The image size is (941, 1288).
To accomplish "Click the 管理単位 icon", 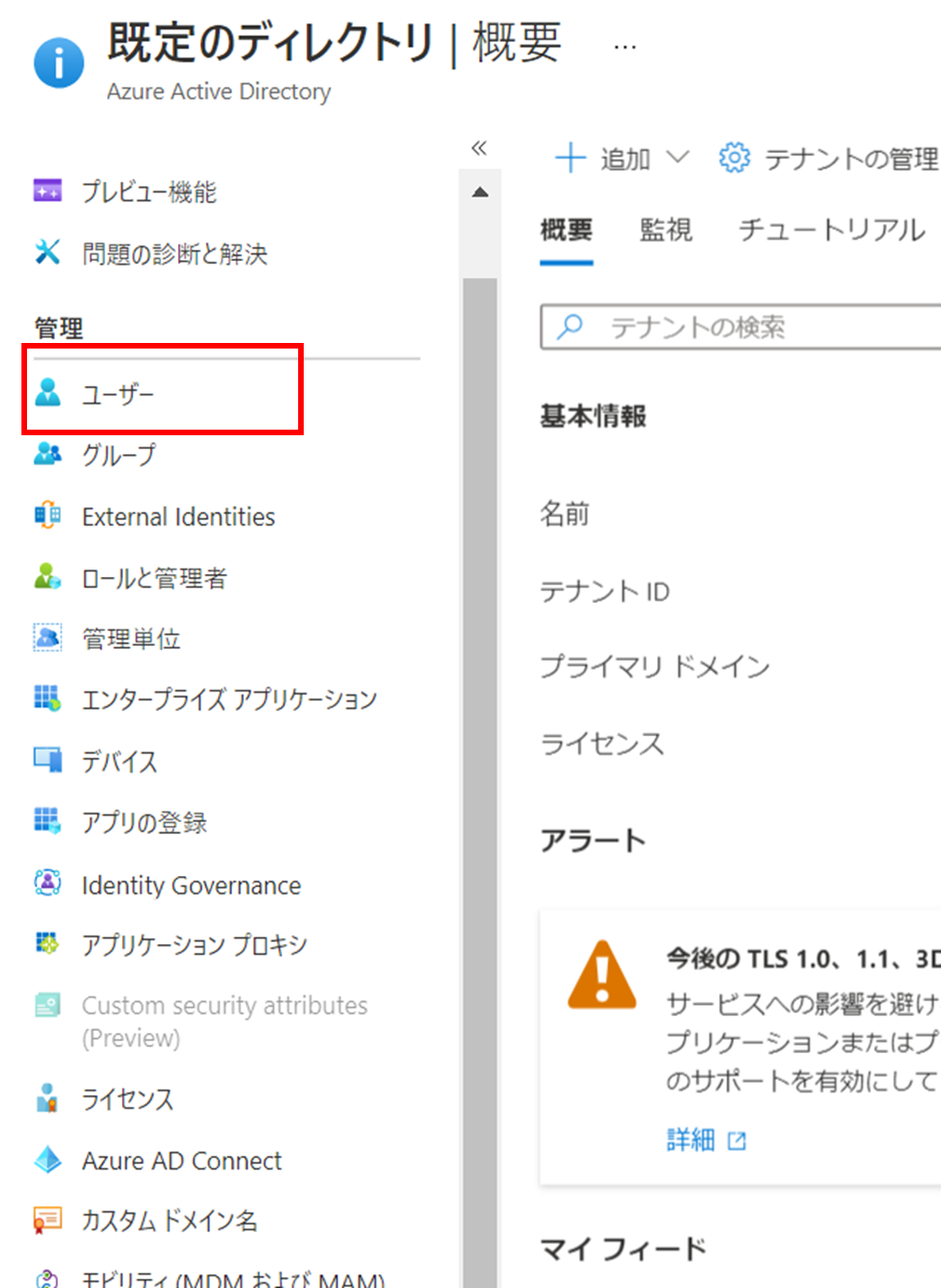I will tap(48, 637).
